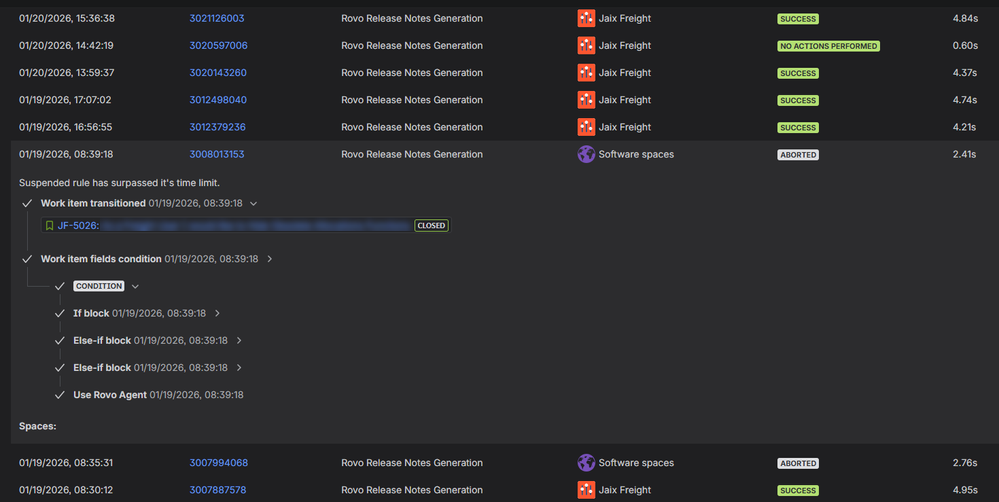
Task: Click the 'Spaces:' label
Action: pos(38,426)
